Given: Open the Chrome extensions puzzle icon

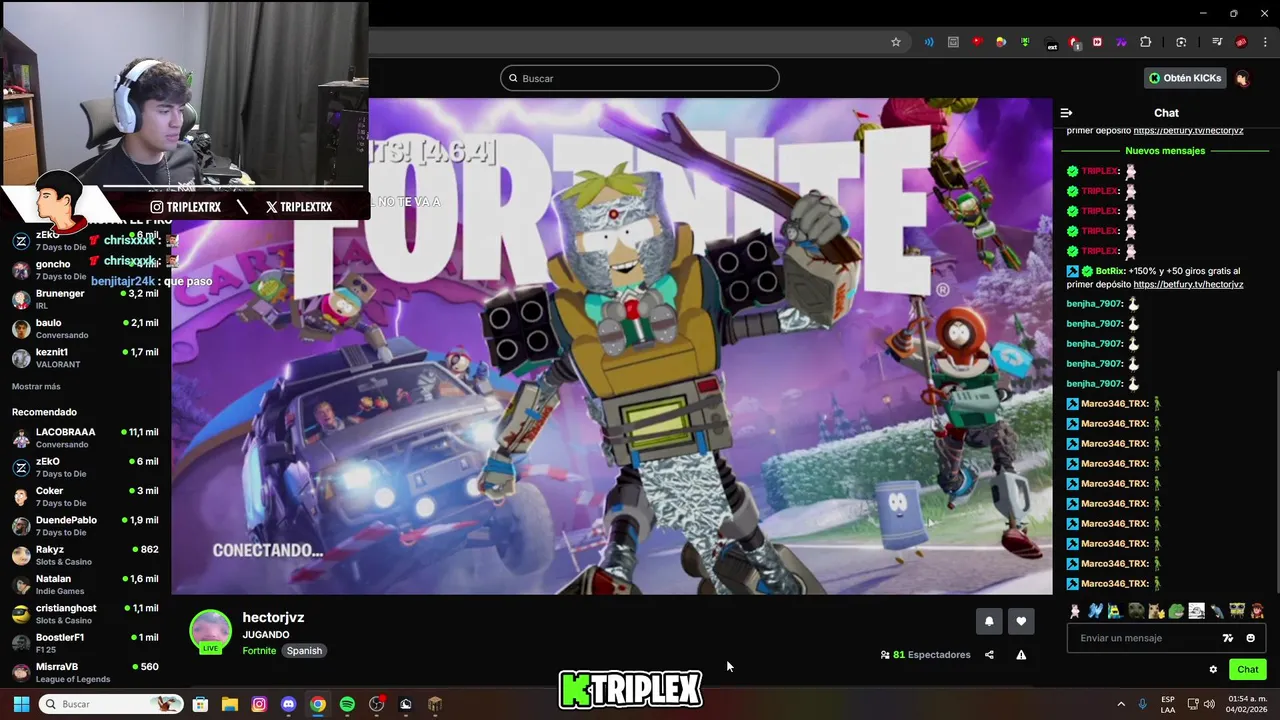Looking at the screenshot, I should 1146,42.
